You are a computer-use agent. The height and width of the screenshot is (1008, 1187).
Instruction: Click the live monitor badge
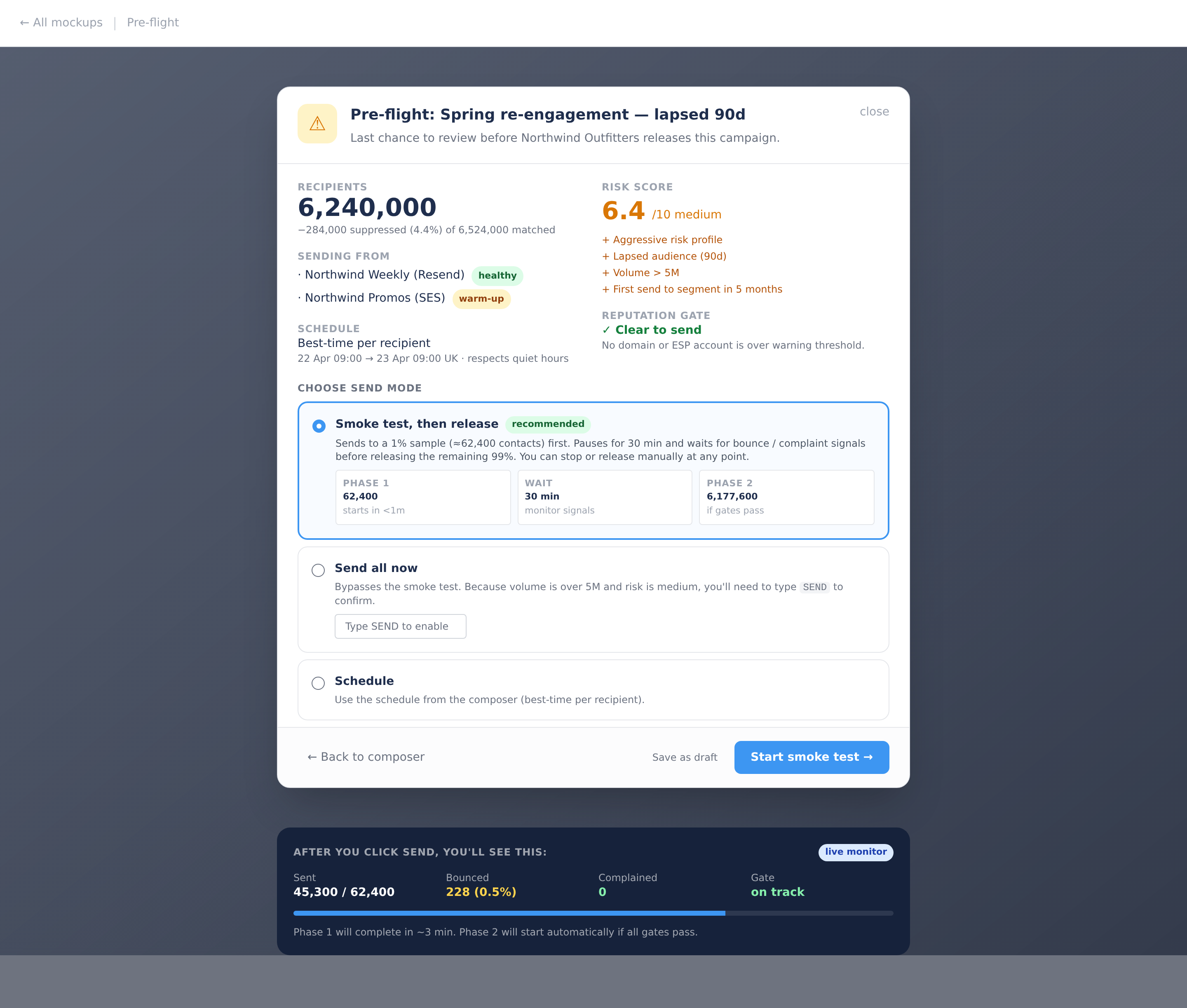[x=856, y=852]
